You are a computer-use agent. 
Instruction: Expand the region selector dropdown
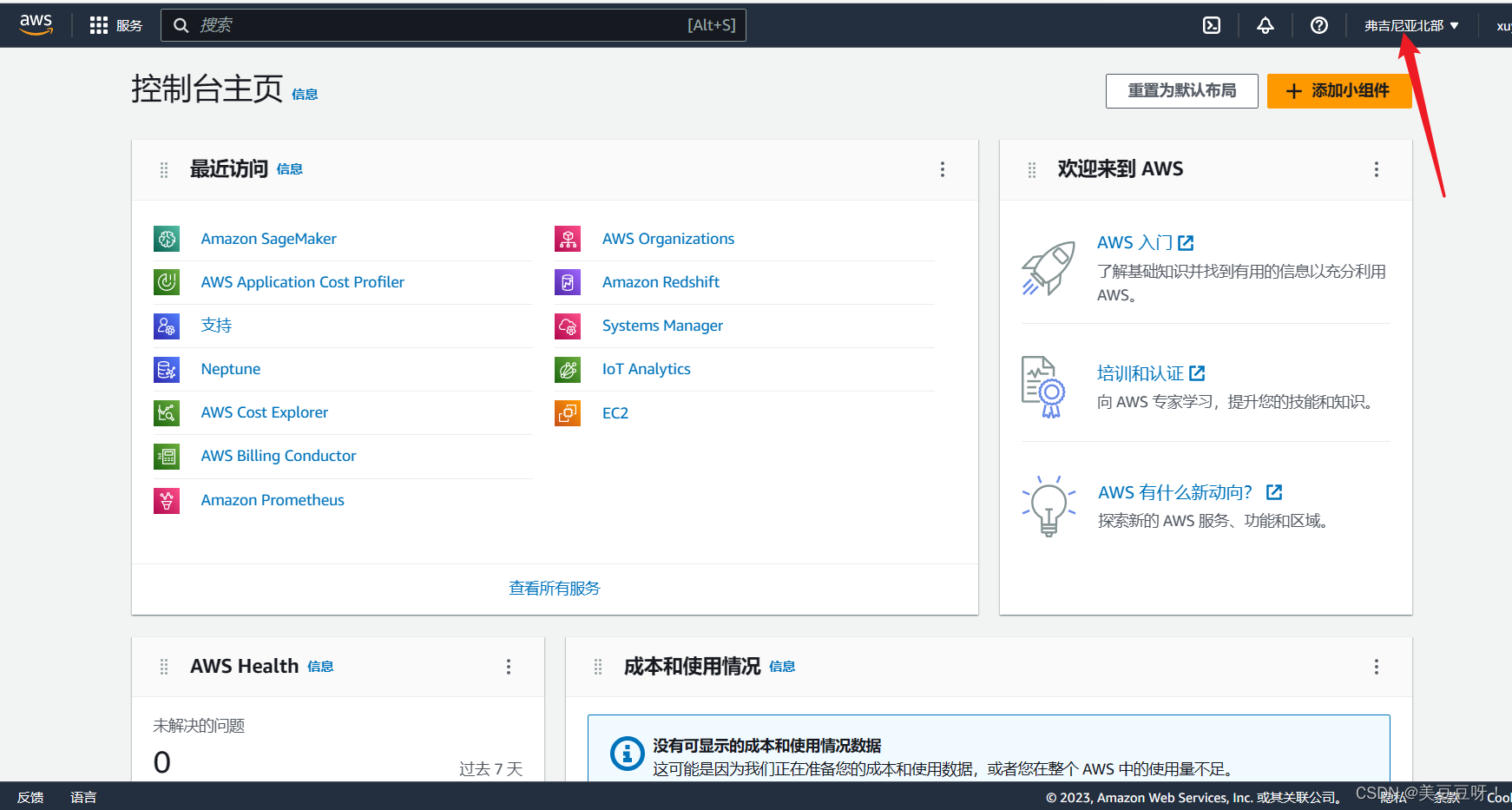1411,25
